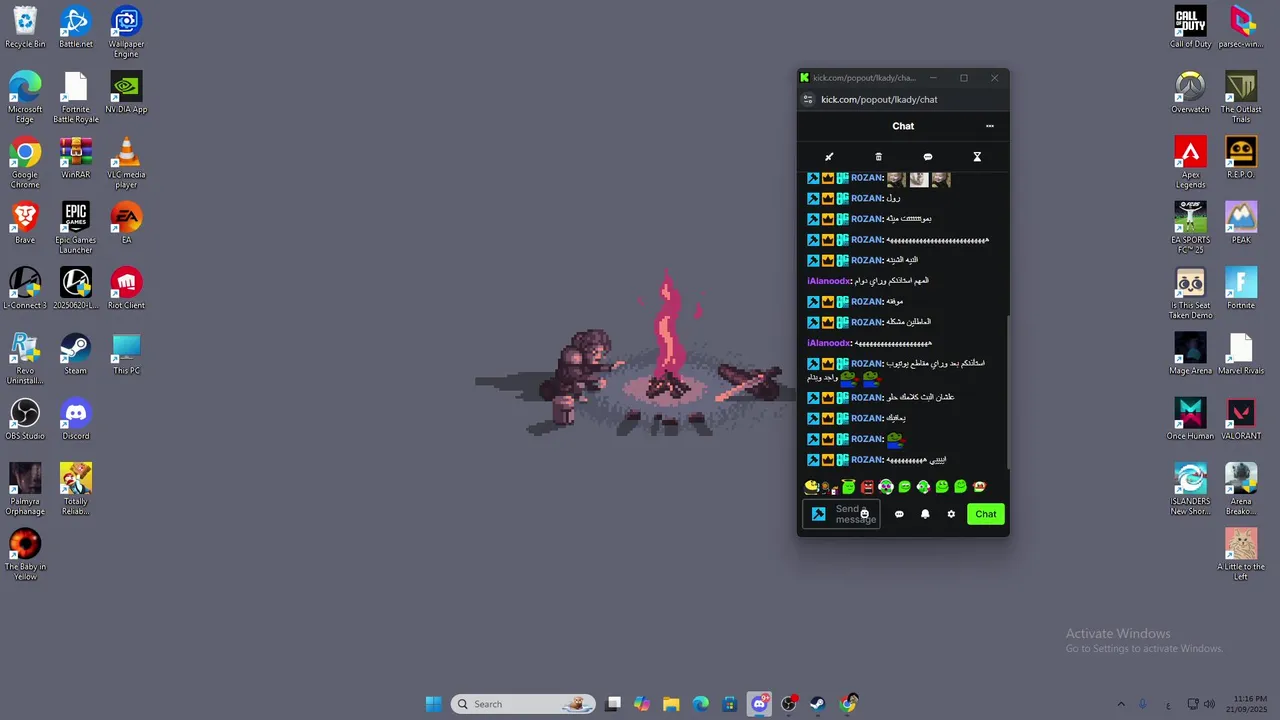Expand hidden system tray icons chevron

(x=1121, y=704)
